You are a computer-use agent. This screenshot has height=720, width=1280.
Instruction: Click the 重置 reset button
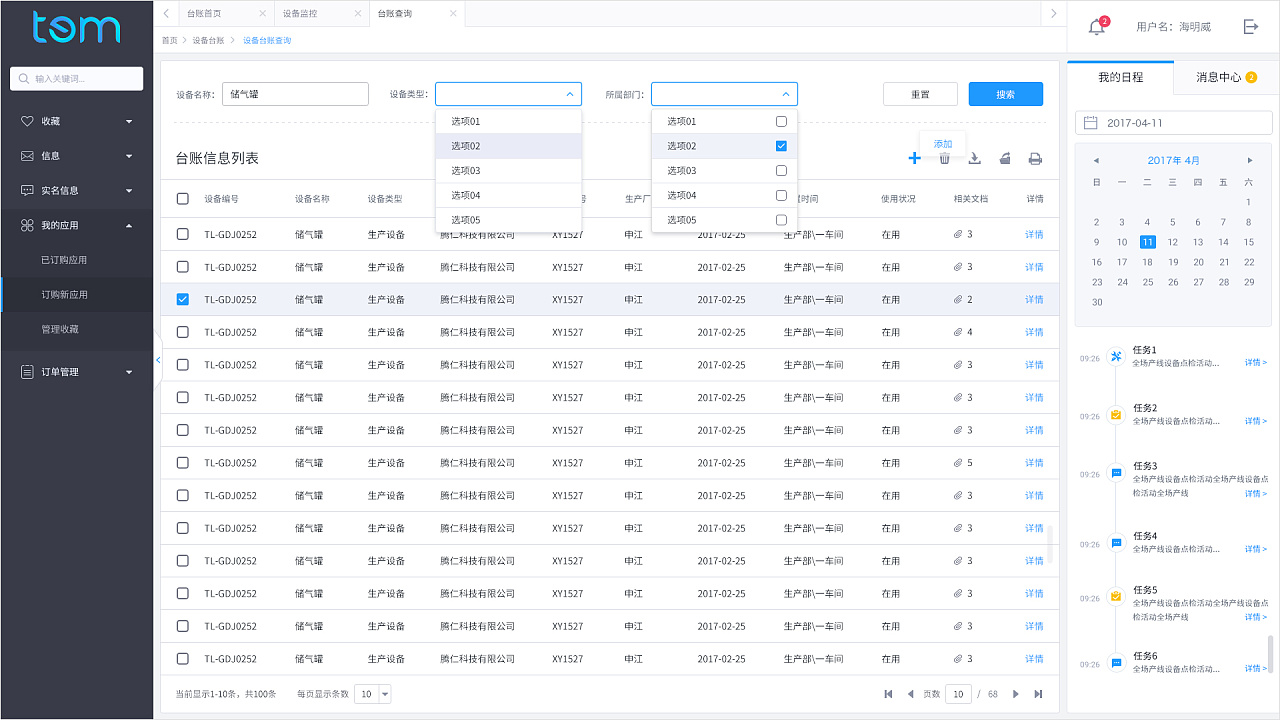920,94
